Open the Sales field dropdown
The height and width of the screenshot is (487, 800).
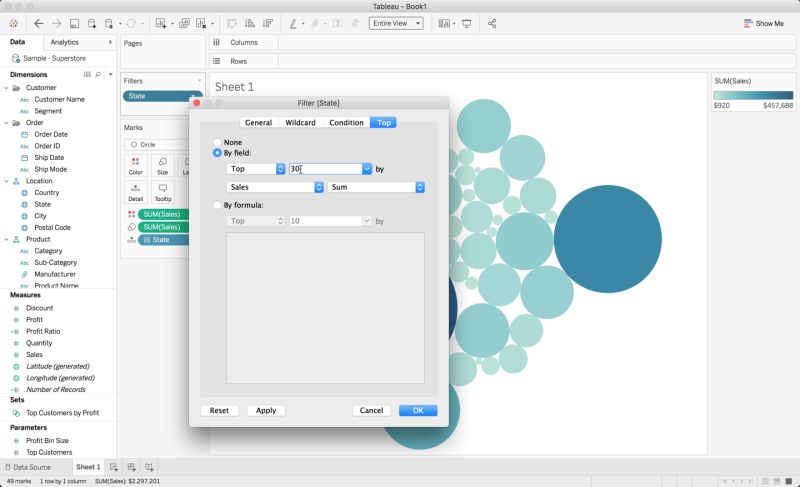(275, 187)
